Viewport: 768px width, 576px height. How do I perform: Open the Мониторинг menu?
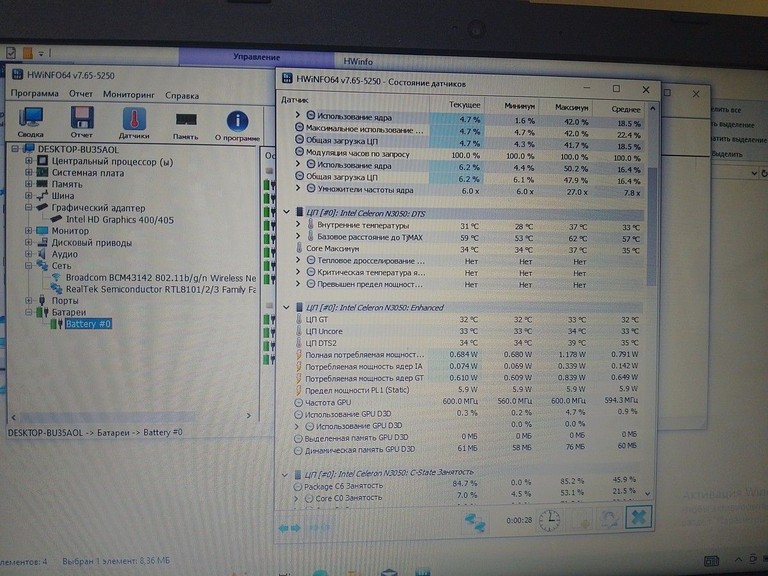pos(129,95)
